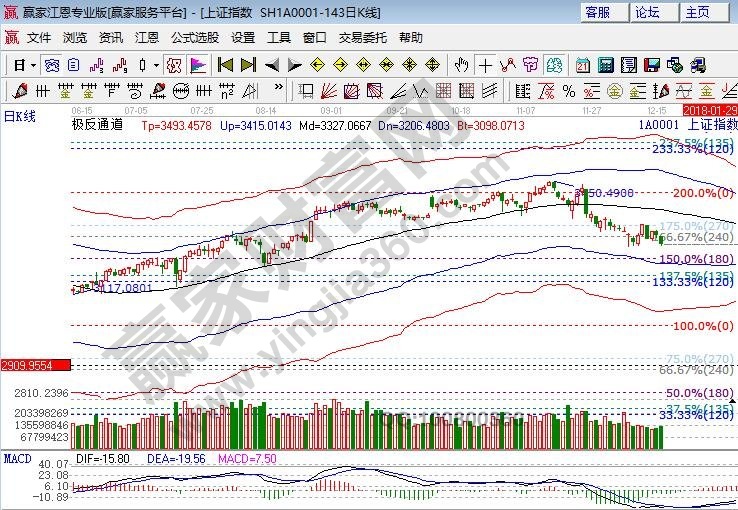738x510 pixels.
Task: Open the calculator tool
Action: point(605,65)
